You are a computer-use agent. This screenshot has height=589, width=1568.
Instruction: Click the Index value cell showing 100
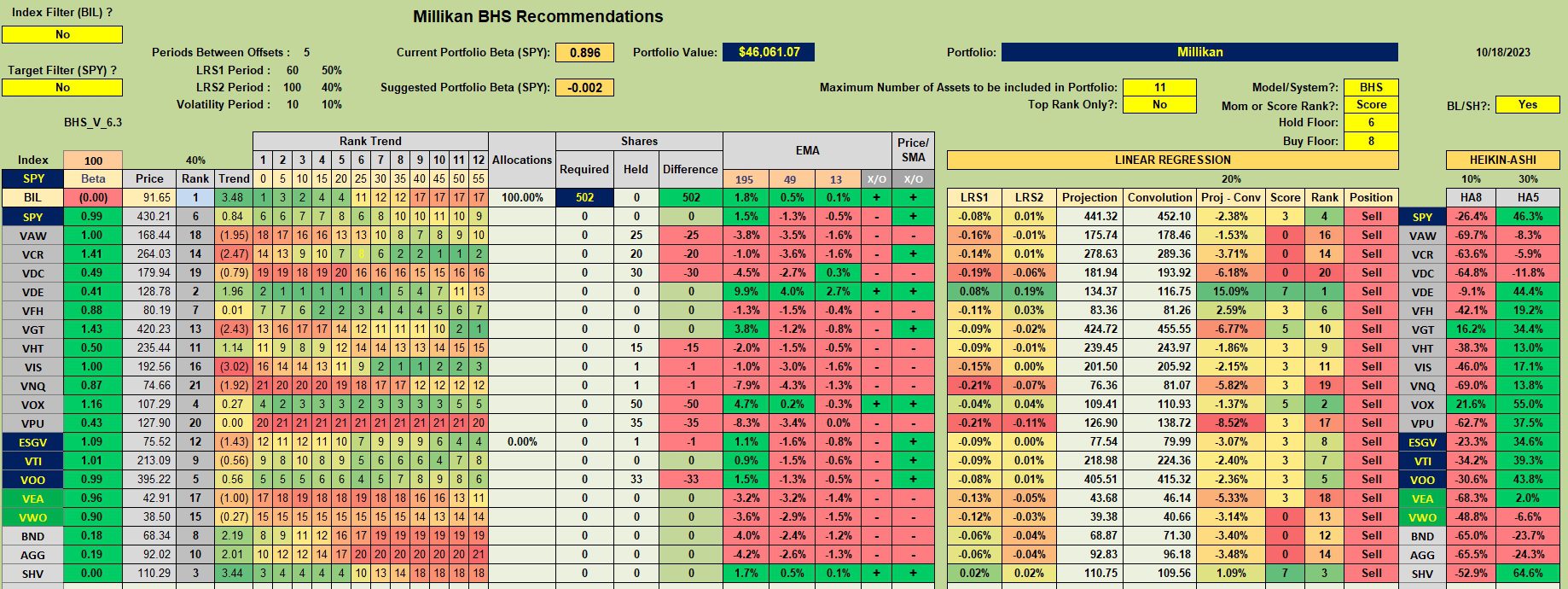coord(94,160)
